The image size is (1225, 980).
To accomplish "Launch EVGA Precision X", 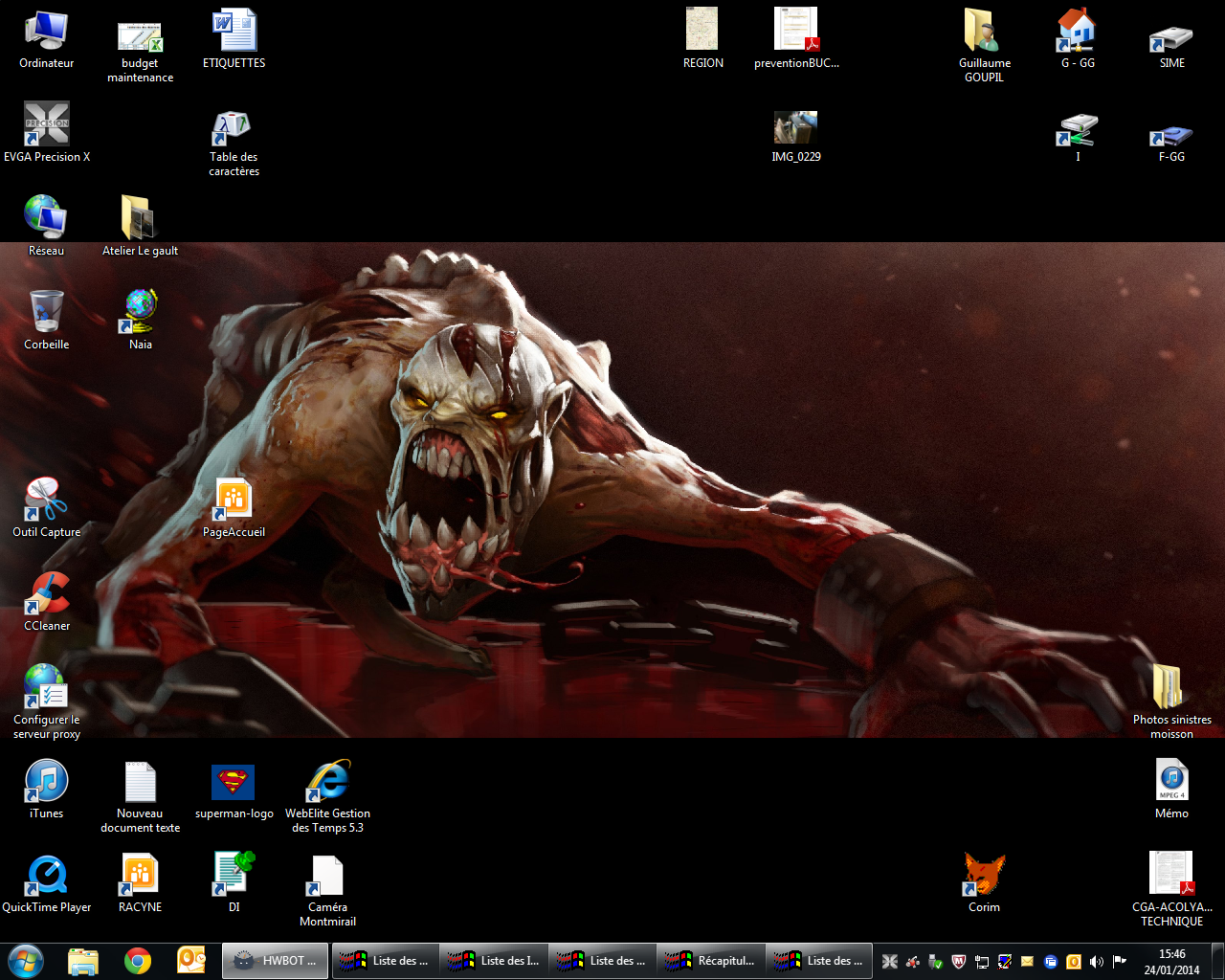I will 46,133.
